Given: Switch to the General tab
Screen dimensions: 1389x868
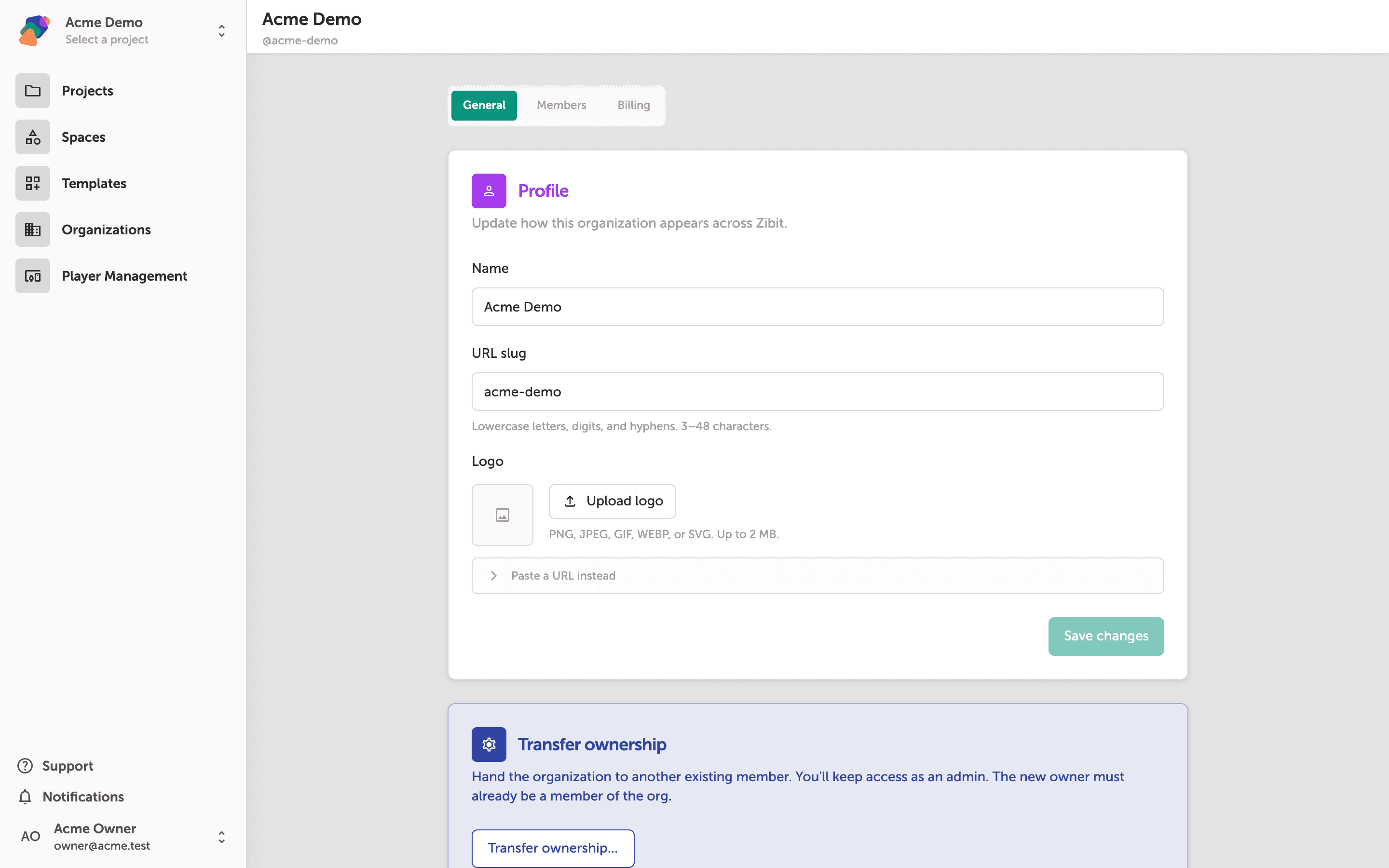Looking at the screenshot, I should pos(484,106).
